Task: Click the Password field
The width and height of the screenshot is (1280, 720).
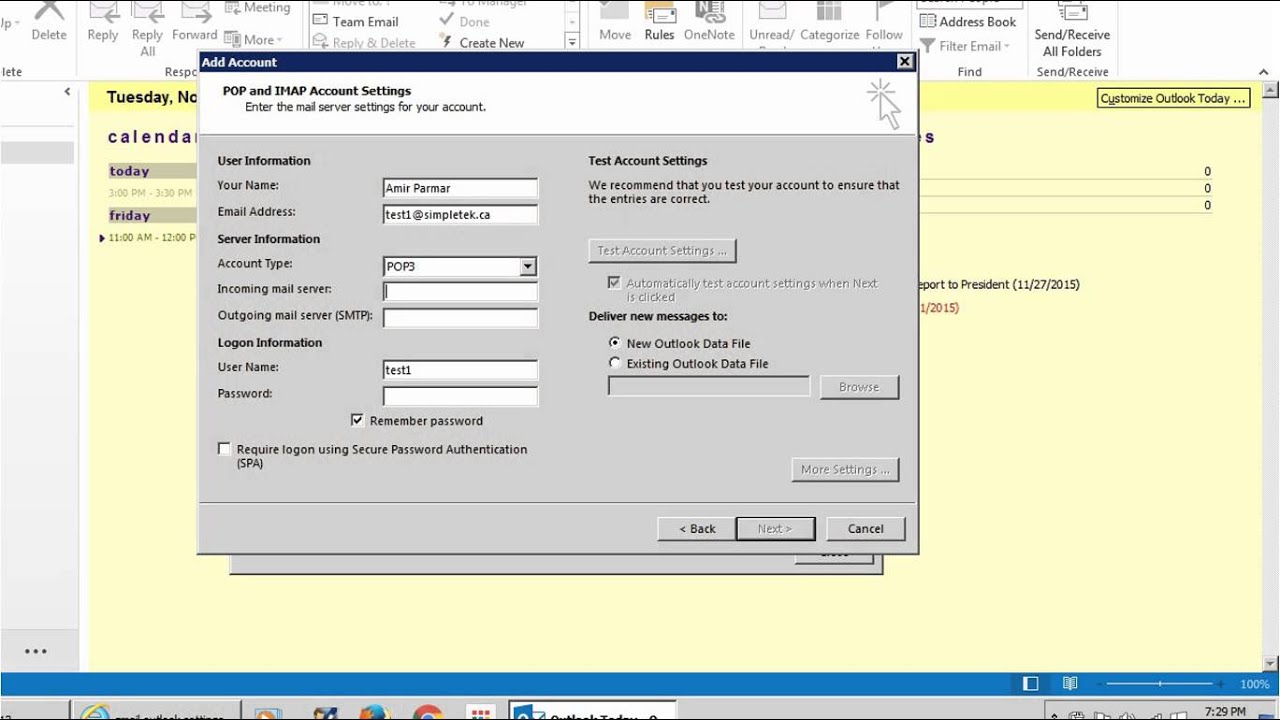Action: tap(460, 396)
